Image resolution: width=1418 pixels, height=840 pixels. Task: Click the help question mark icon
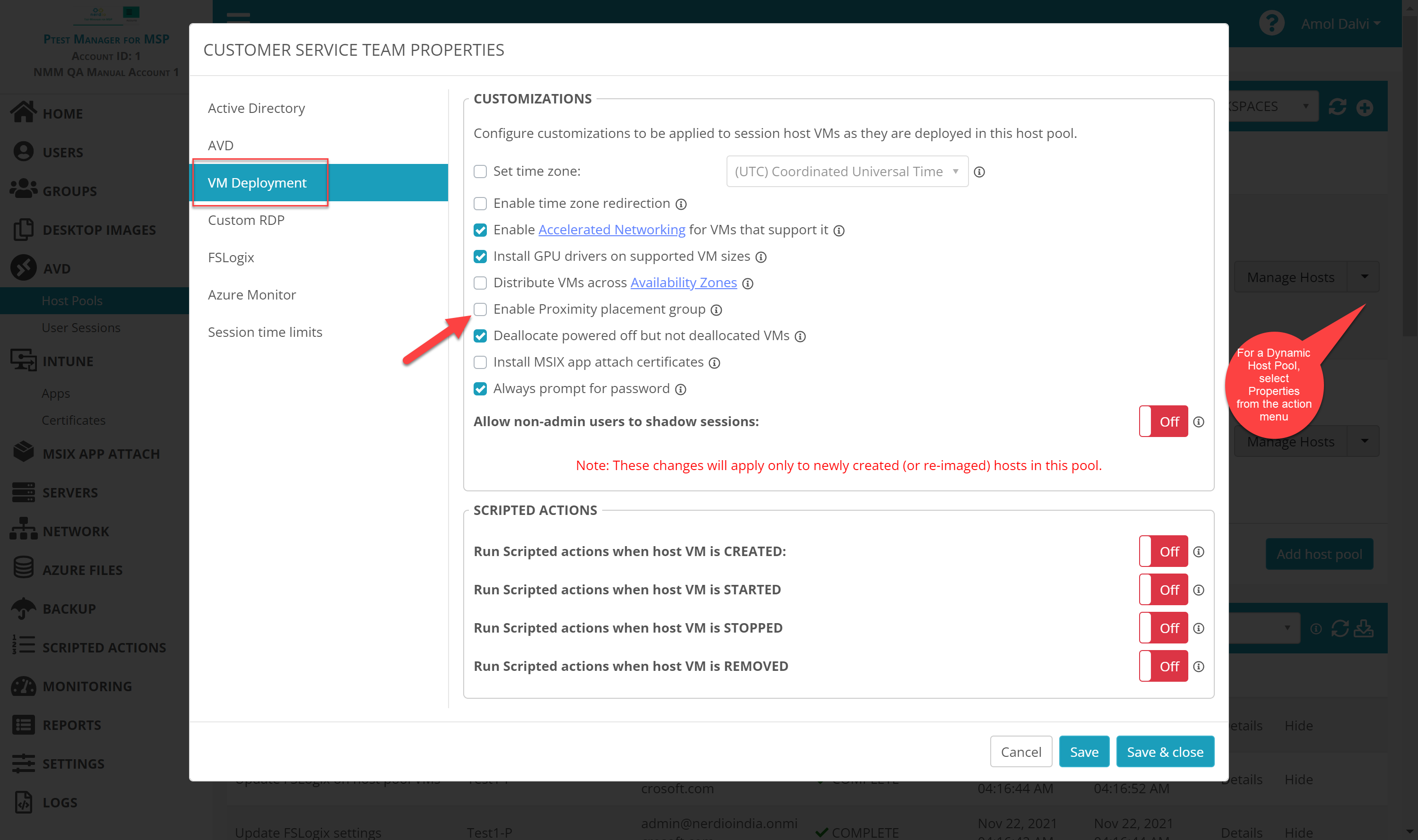point(1271,23)
